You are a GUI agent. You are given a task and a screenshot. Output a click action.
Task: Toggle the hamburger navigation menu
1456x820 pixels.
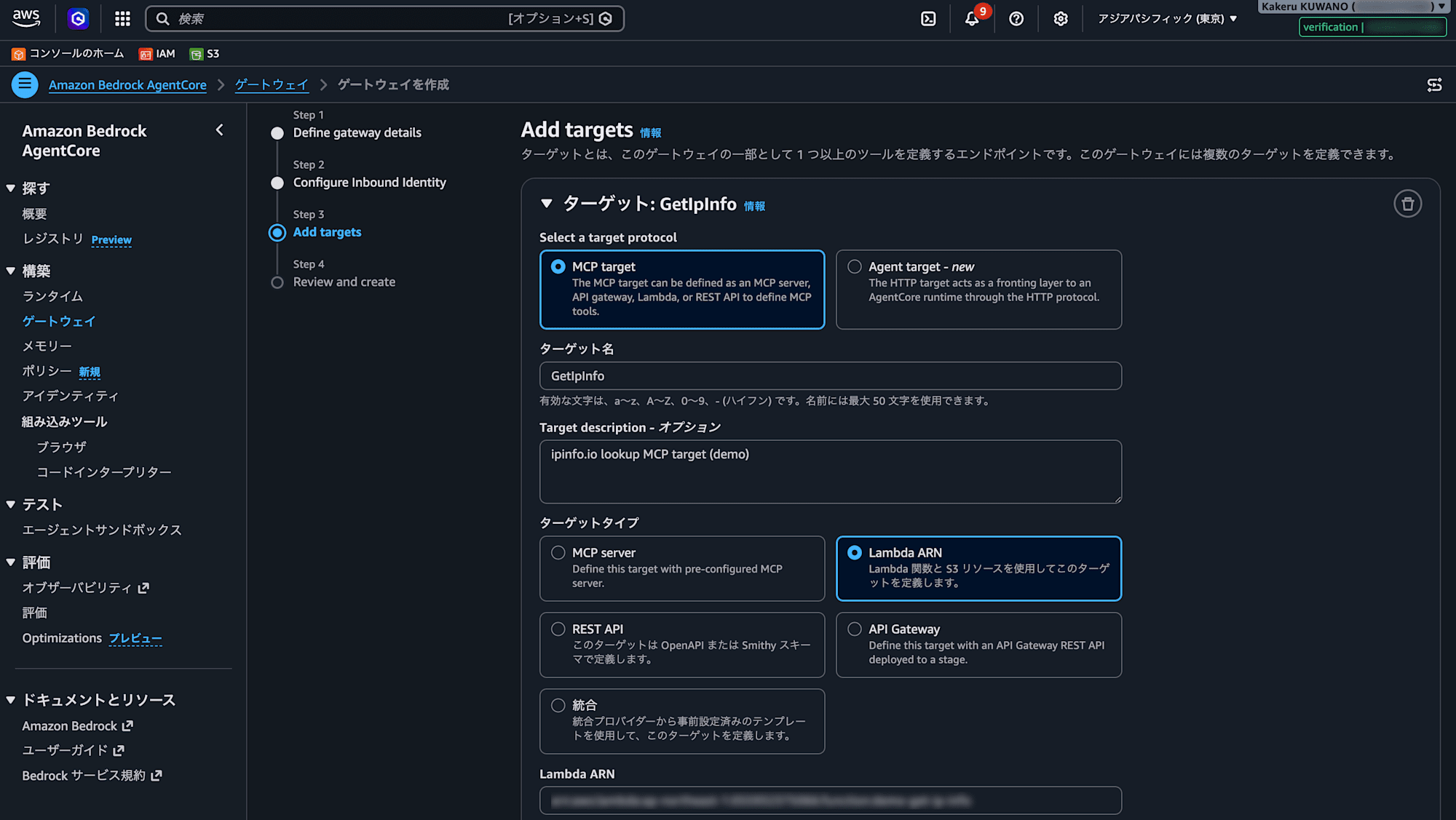coord(25,84)
